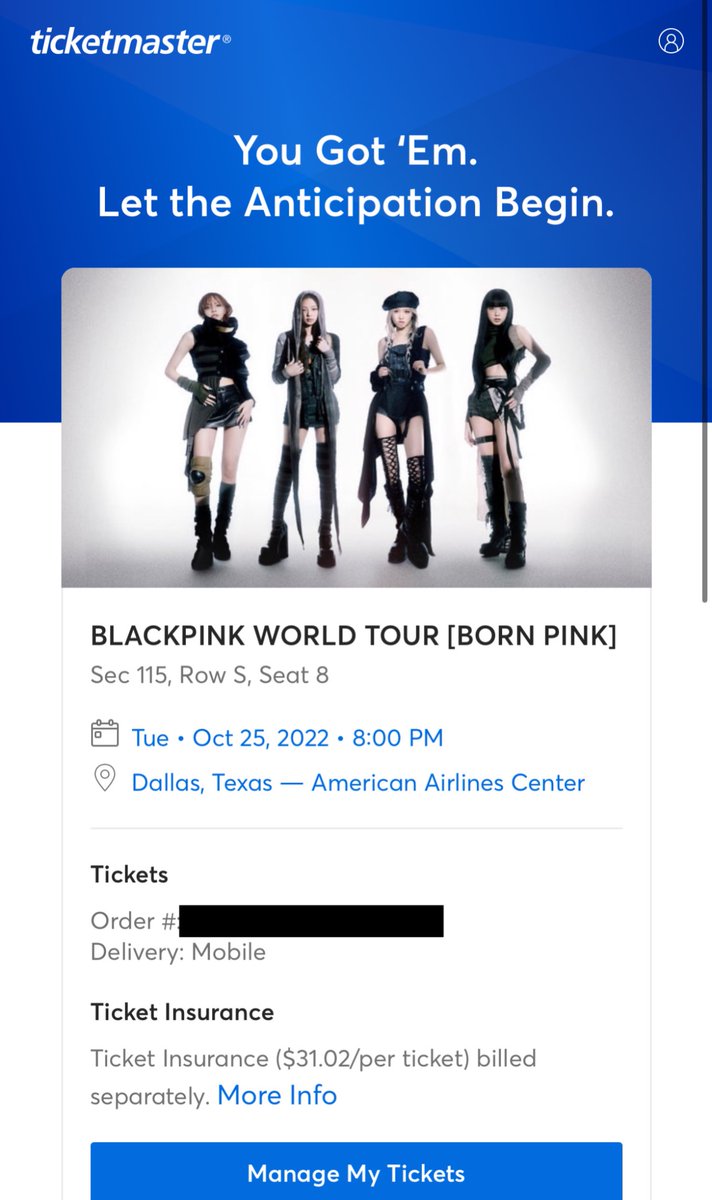The height and width of the screenshot is (1200, 712).
Task: Click the page scrollbar on the right edge
Action: [x=705, y=300]
